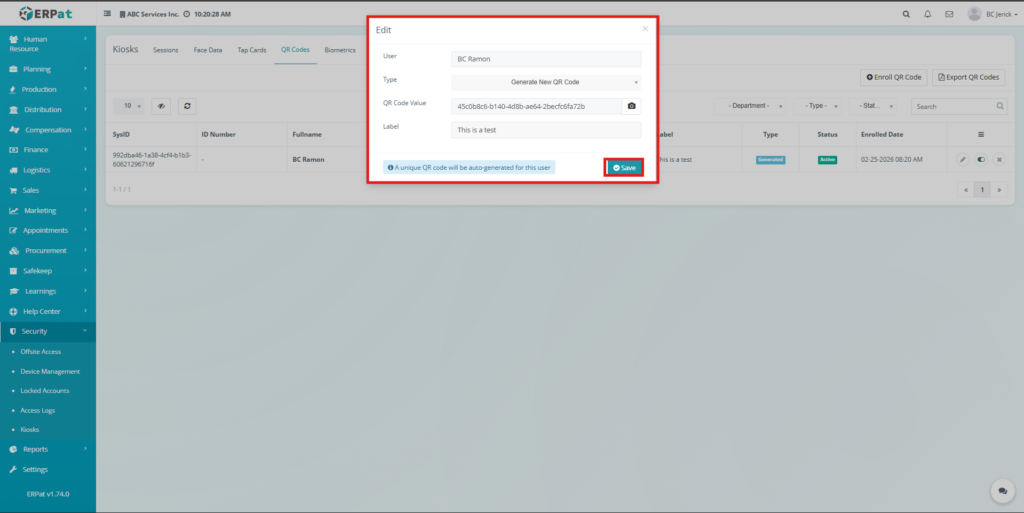Expand the Finance sidebar menu
The width and height of the screenshot is (1024, 513).
[x=48, y=150]
